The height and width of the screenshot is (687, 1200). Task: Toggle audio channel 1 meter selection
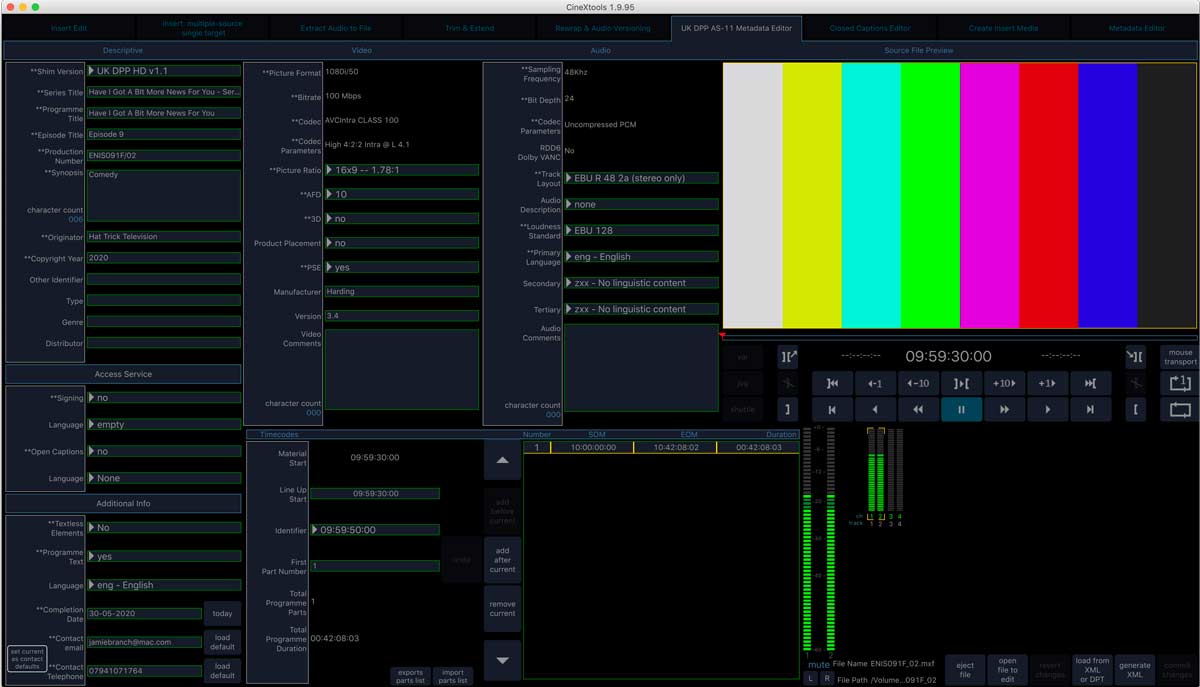pos(870,470)
